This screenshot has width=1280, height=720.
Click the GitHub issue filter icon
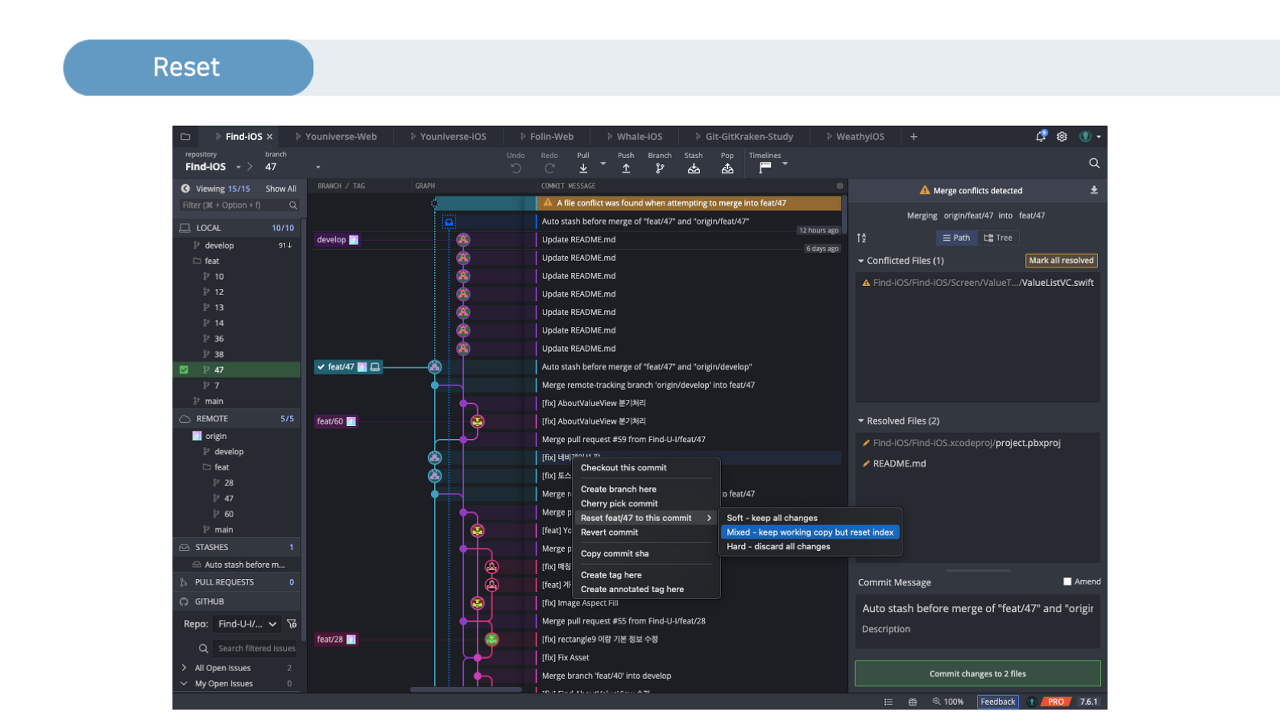click(292, 624)
